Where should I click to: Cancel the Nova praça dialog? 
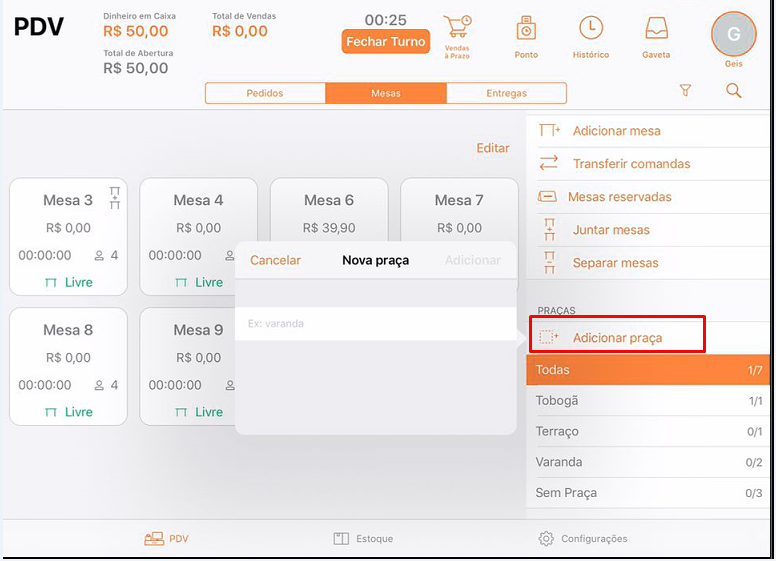tap(275, 260)
